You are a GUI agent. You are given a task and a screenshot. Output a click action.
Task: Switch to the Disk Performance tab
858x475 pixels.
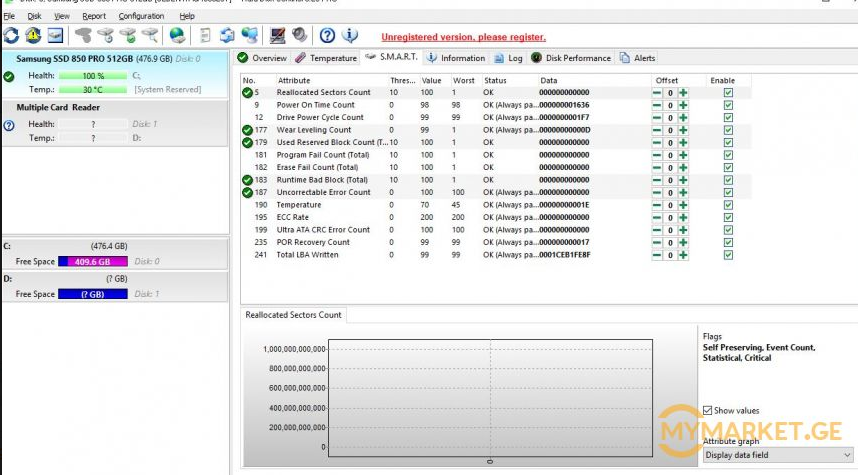[571, 58]
